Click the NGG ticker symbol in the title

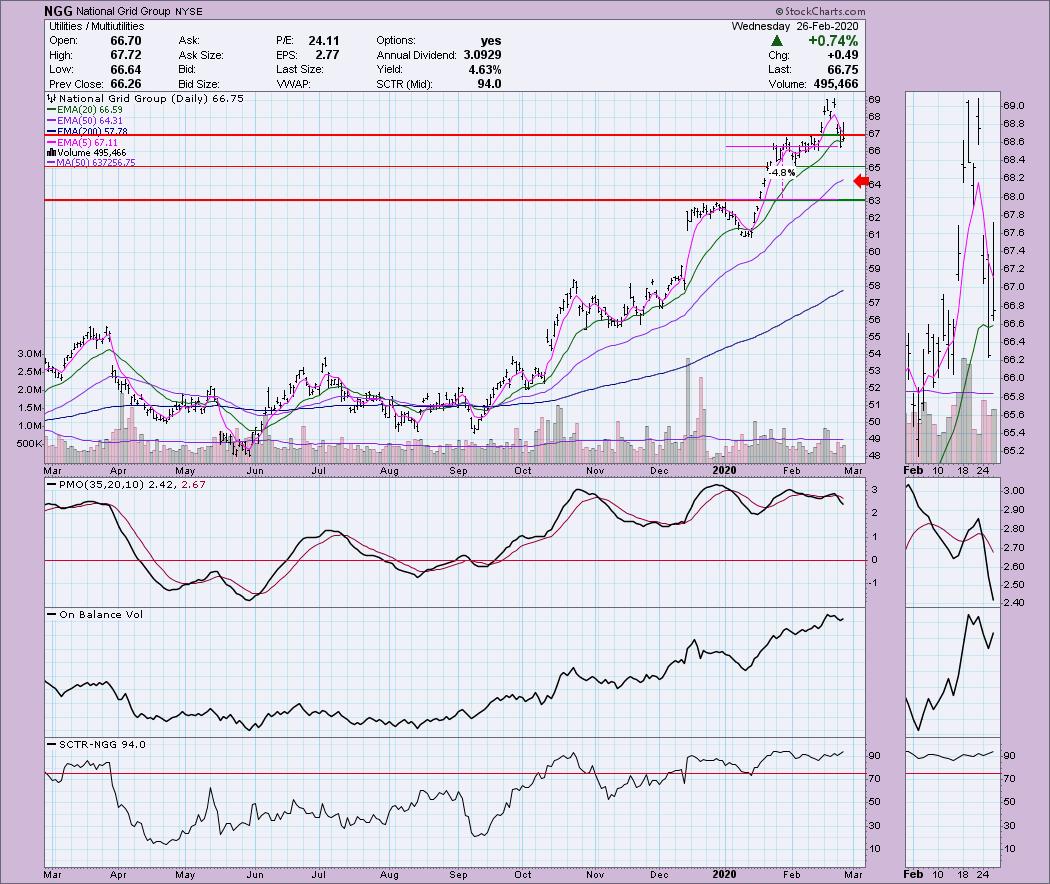(59, 11)
